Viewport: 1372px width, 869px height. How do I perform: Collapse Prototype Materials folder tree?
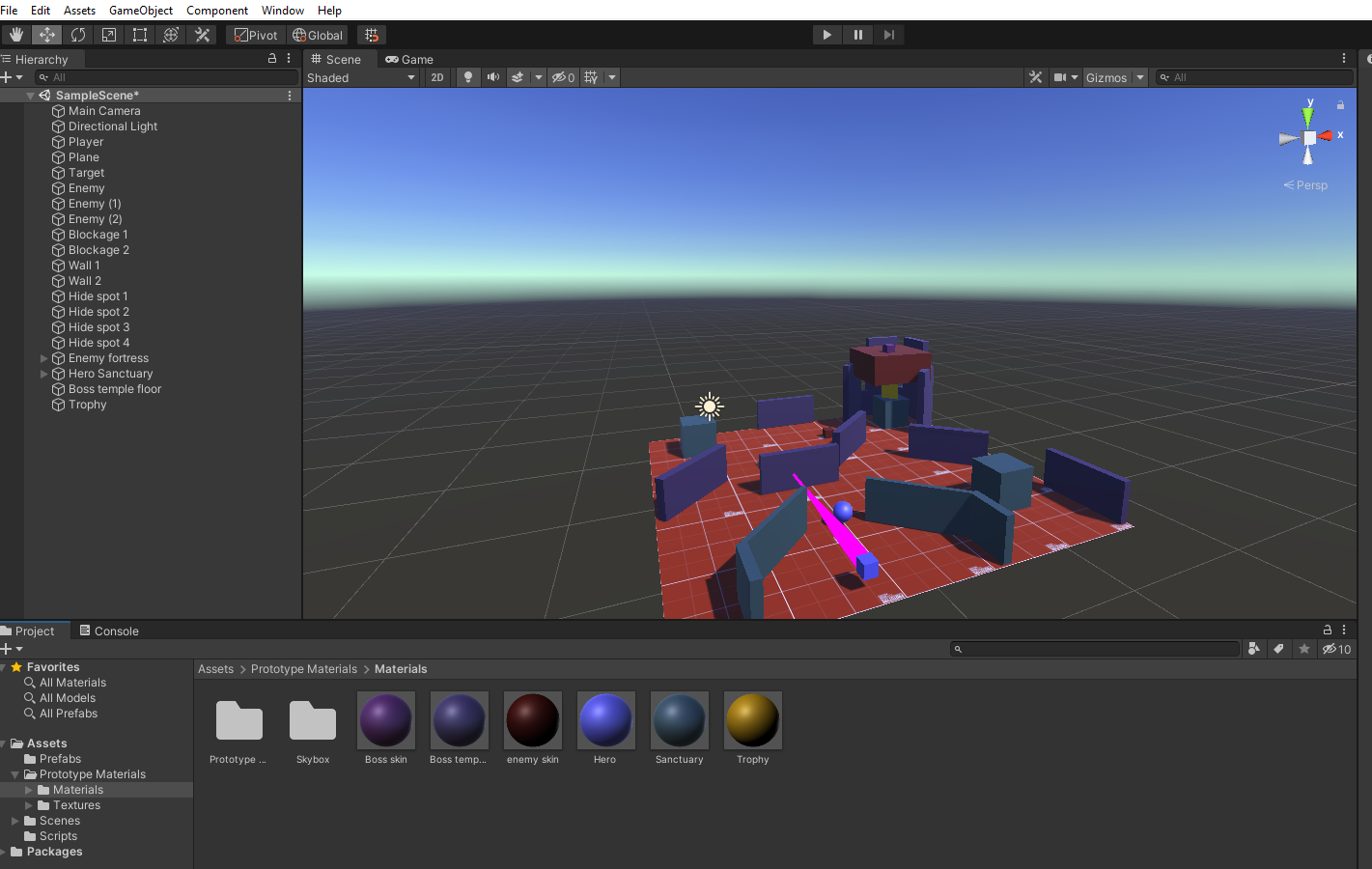tap(15, 774)
